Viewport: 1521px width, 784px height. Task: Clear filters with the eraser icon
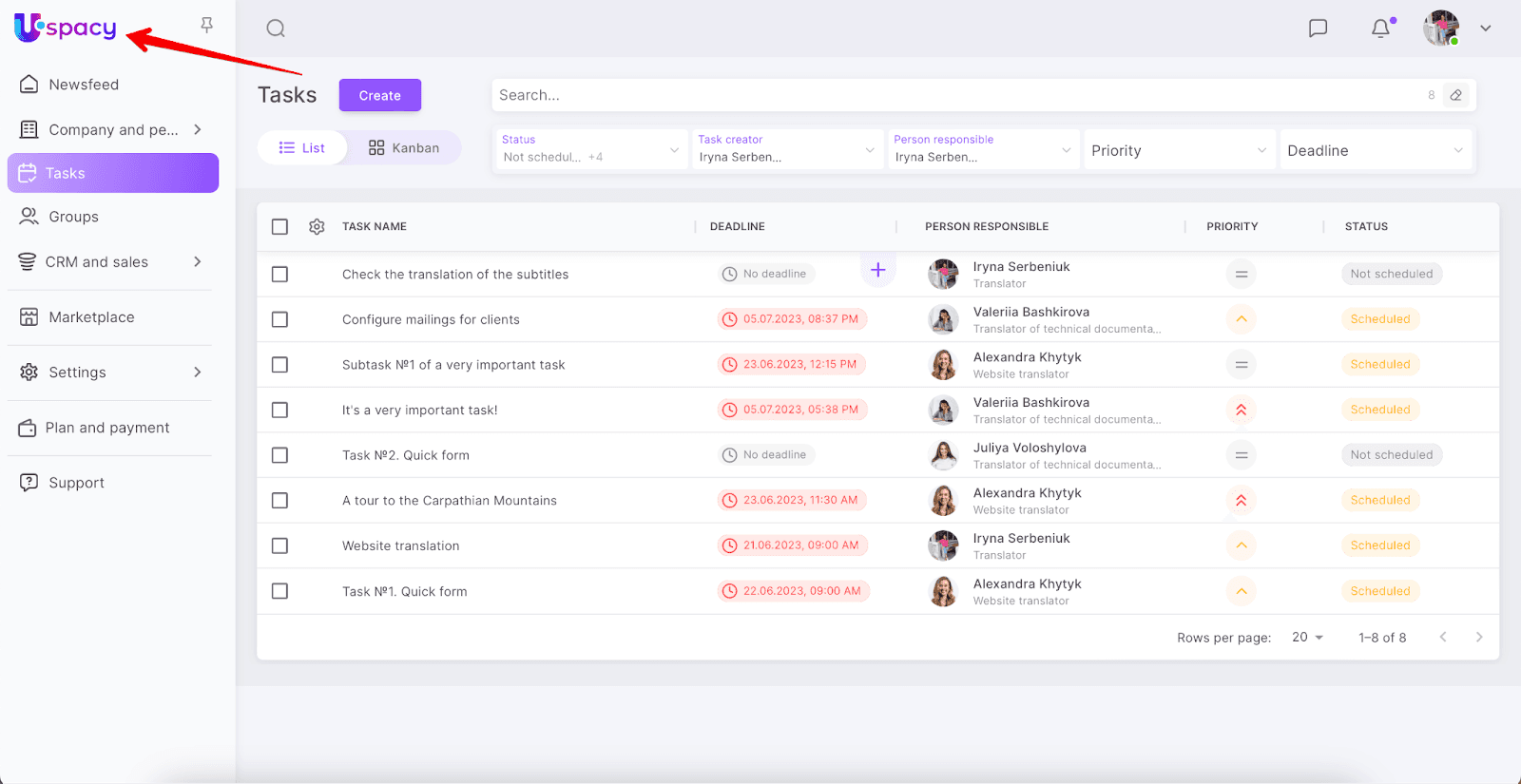pos(1456,95)
